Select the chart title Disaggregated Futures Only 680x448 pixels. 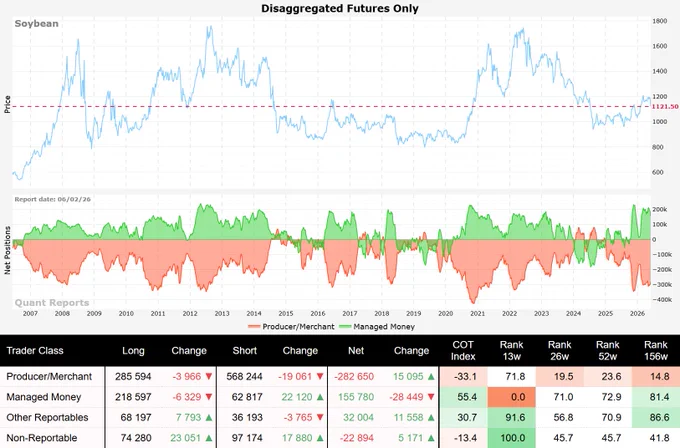click(340, 8)
